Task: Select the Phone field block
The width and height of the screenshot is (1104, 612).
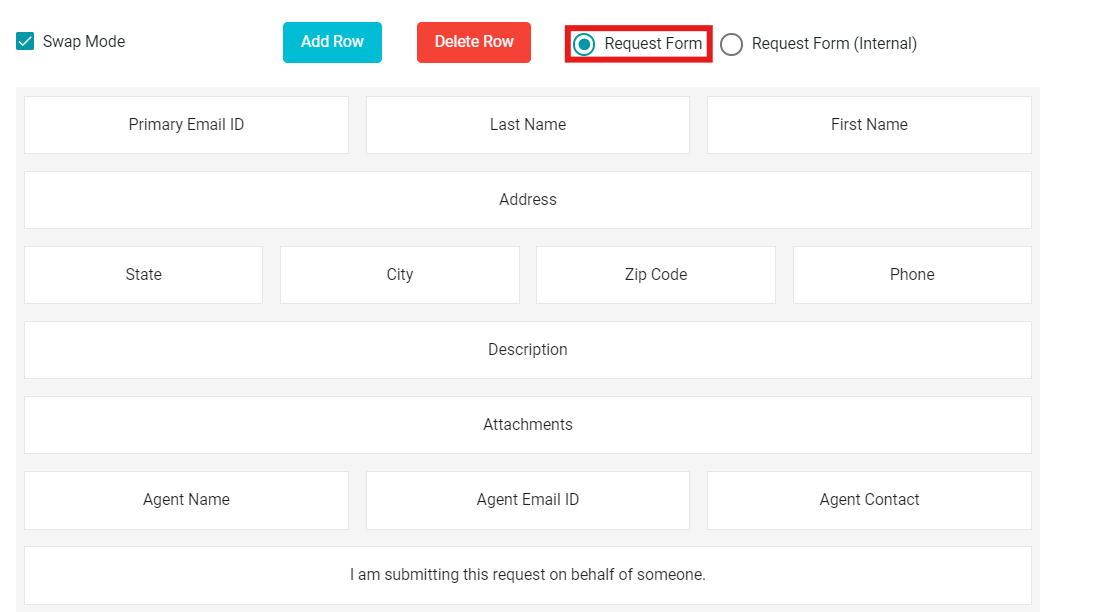Action: [912, 275]
